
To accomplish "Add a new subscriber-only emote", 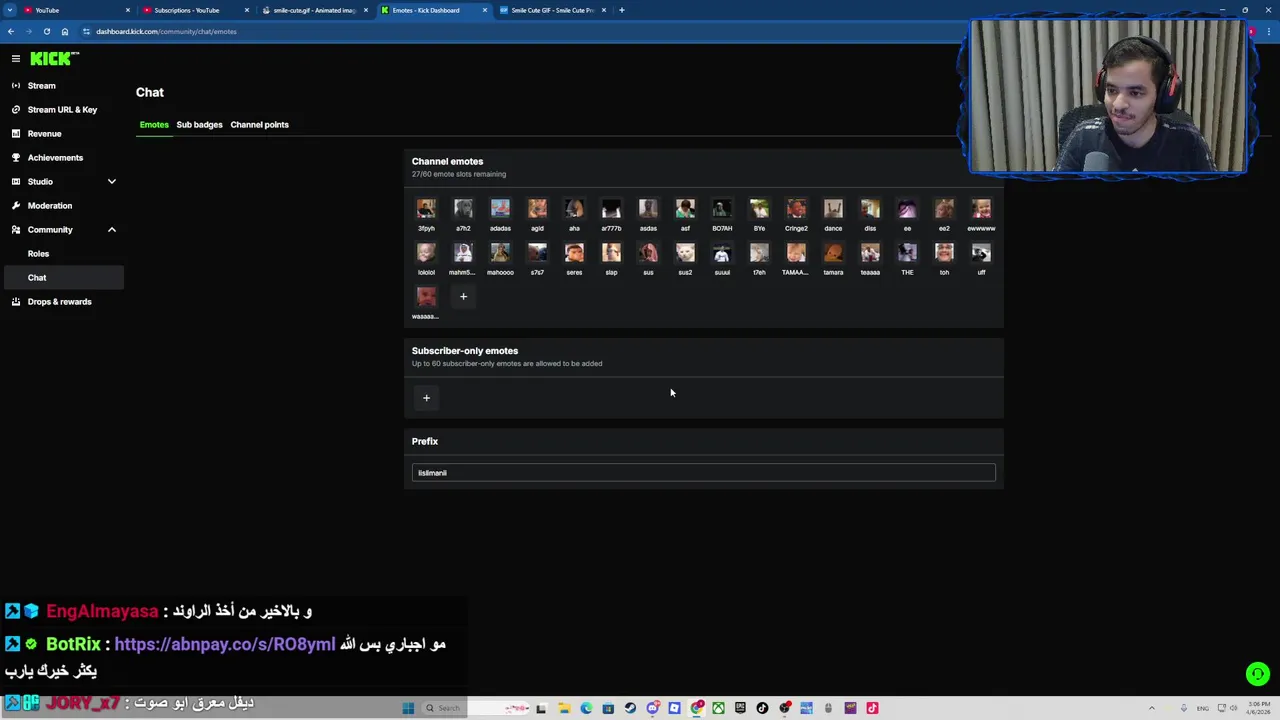I will [x=426, y=398].
